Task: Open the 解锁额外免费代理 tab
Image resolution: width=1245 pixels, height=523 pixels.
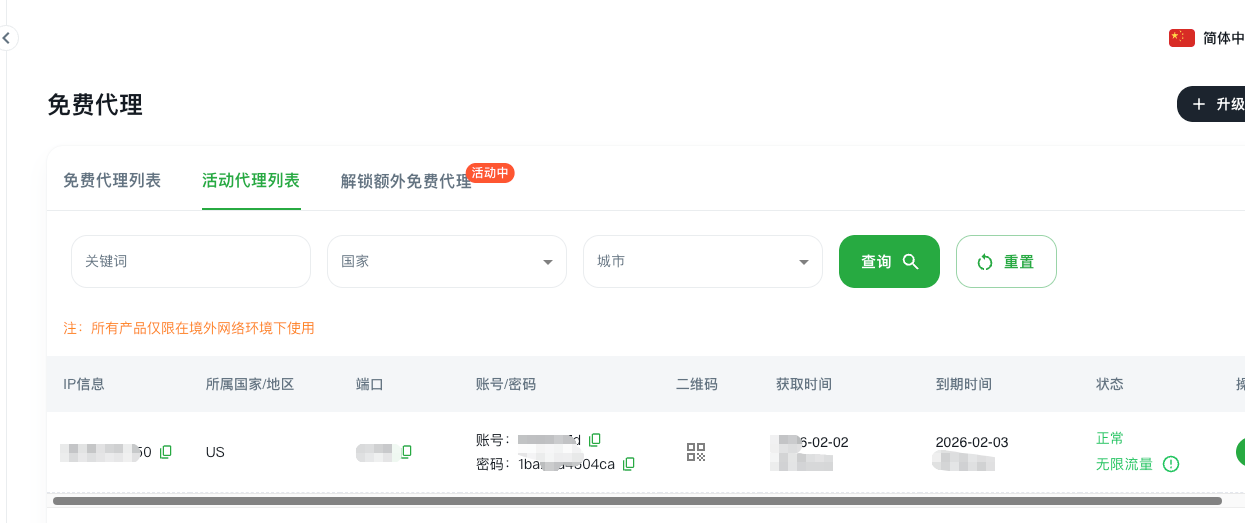Action: [406, 182]
